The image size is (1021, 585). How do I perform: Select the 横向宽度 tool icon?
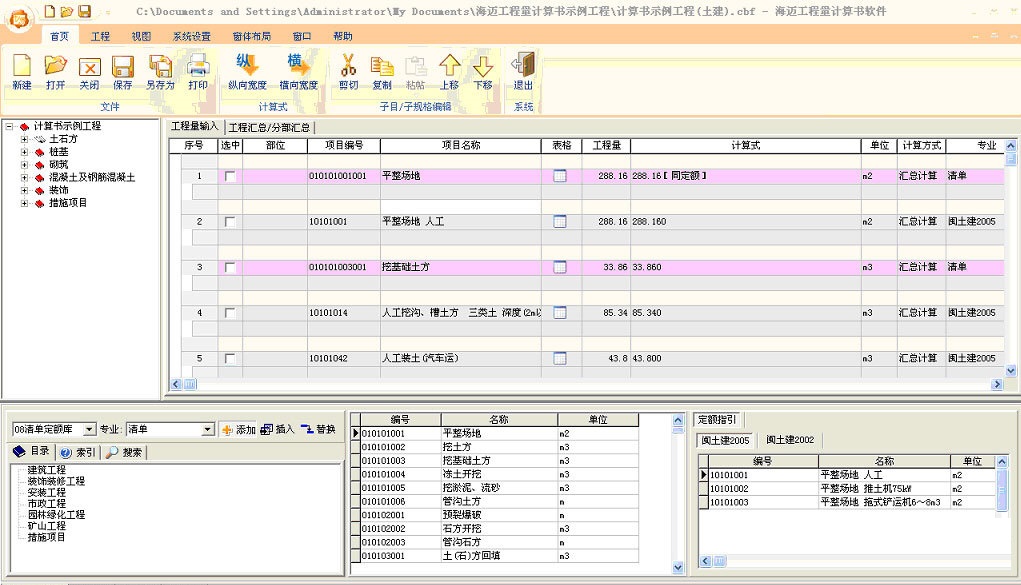tap(298, 68)
